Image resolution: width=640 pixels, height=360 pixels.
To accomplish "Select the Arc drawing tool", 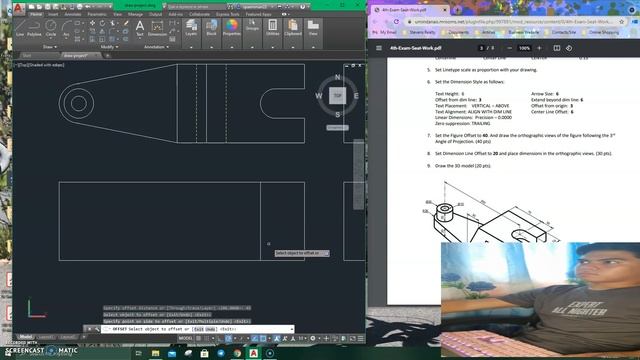I will [66, 29].
